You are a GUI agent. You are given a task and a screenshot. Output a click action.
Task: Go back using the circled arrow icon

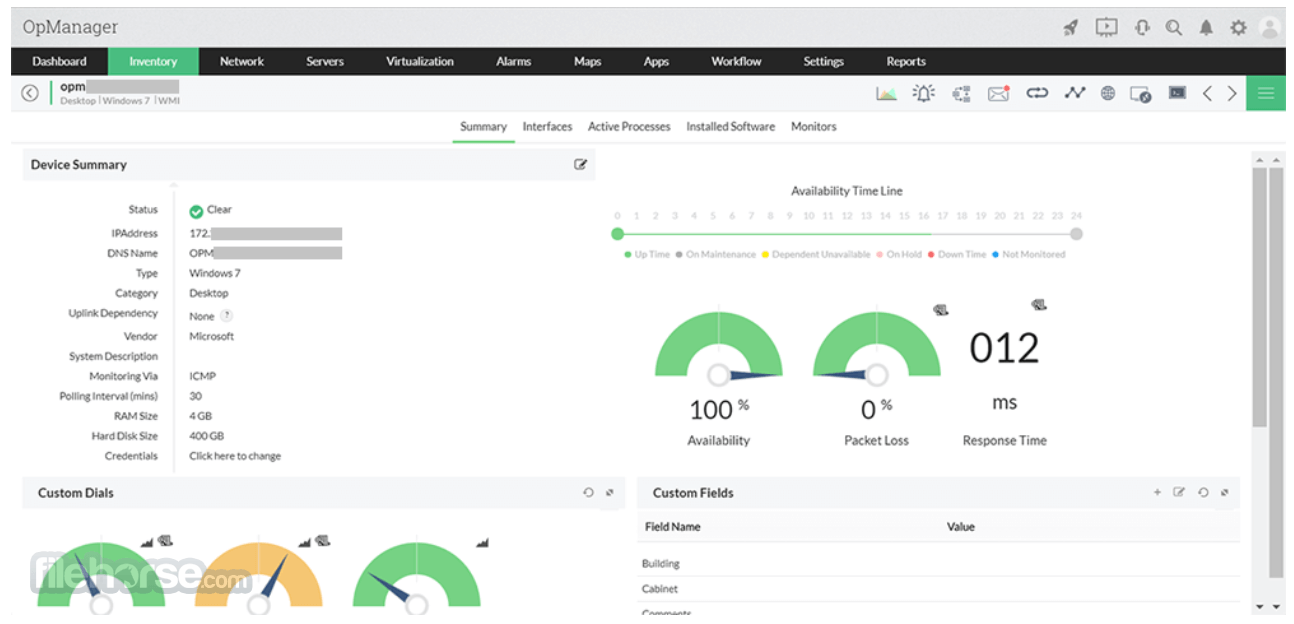point(30,93)
